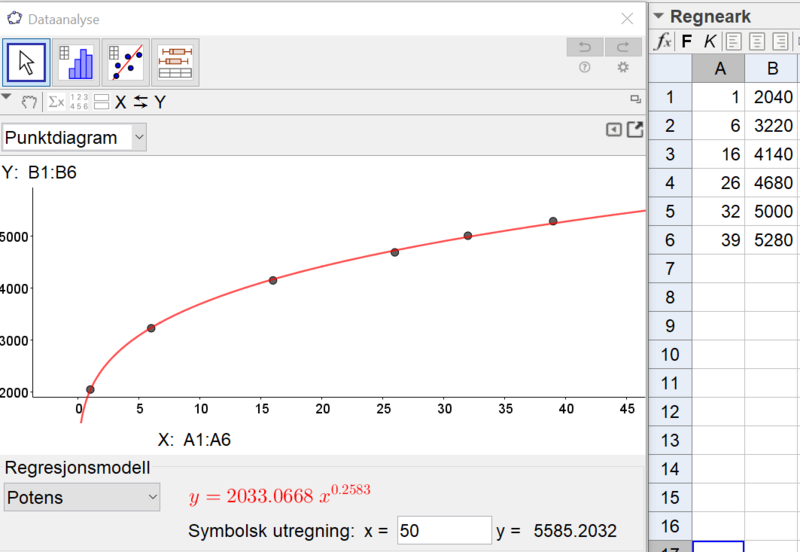The height and width of the screenshot is (552, 800).
Task: Toggle the hand data source icon
Action: coord(29,102)
